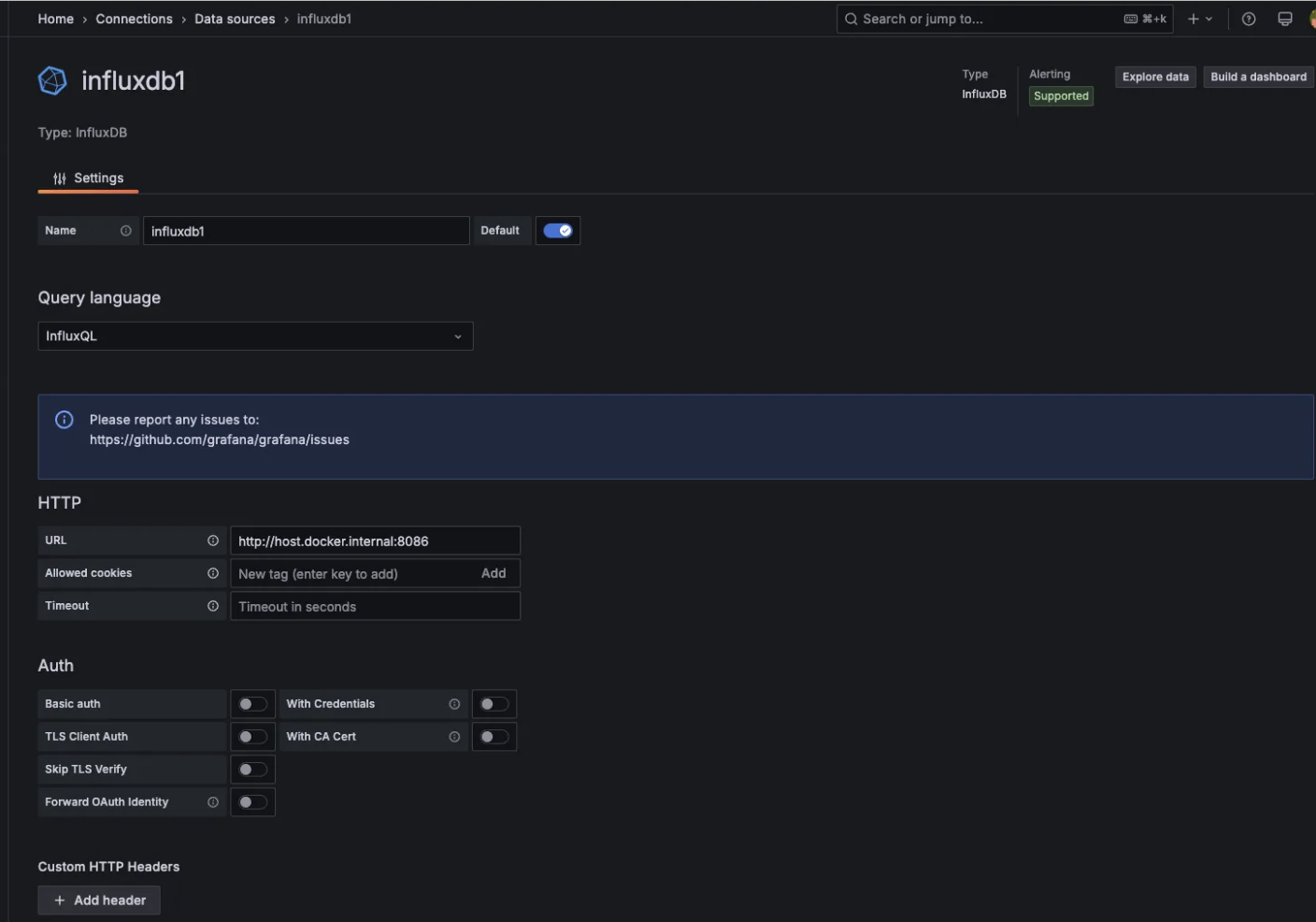Click the info icon beside Forward OAuth Identity
The image size is (1316, 922).
pos(213,802)
